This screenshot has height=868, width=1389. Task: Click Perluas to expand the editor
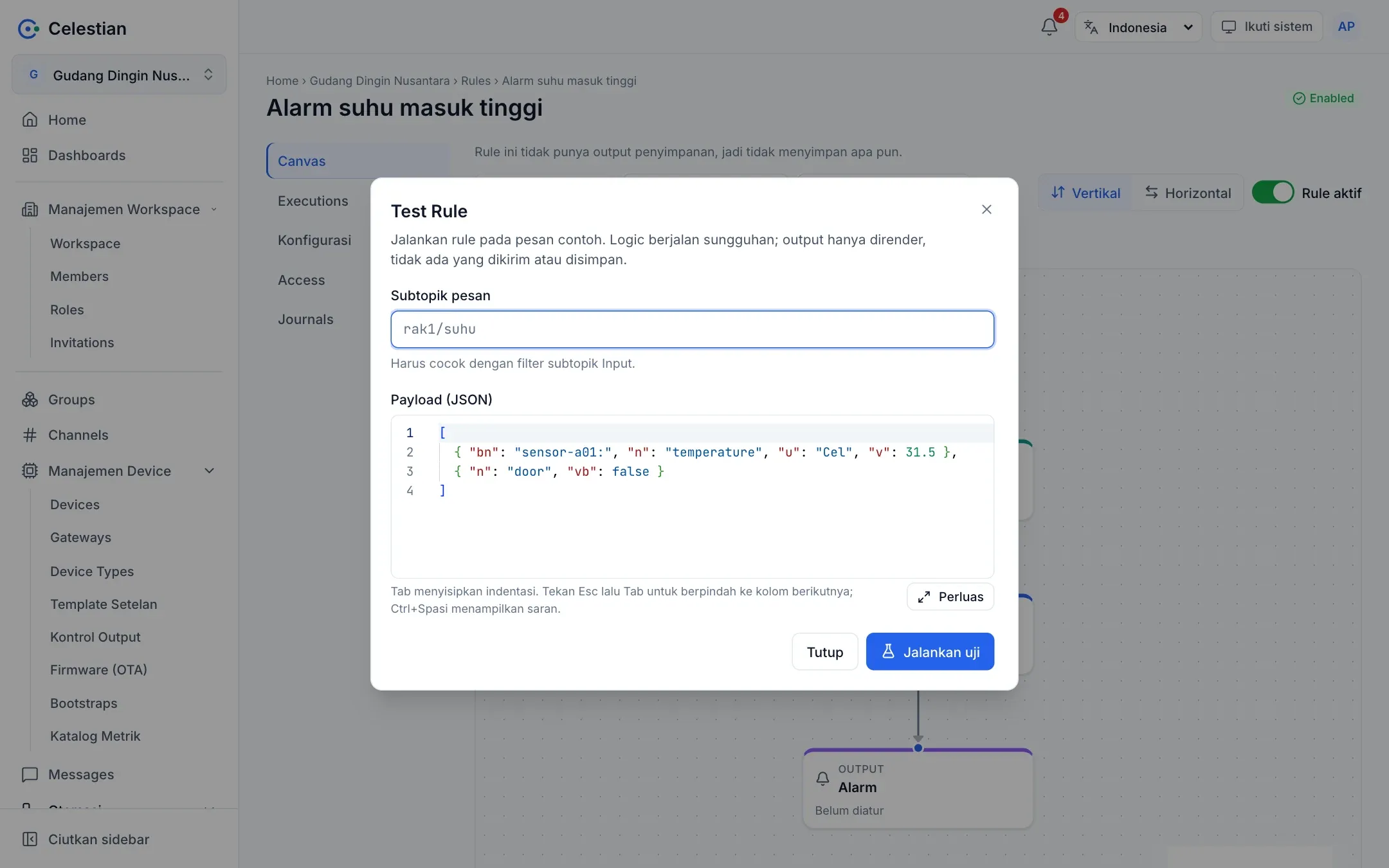coord(950,597)
